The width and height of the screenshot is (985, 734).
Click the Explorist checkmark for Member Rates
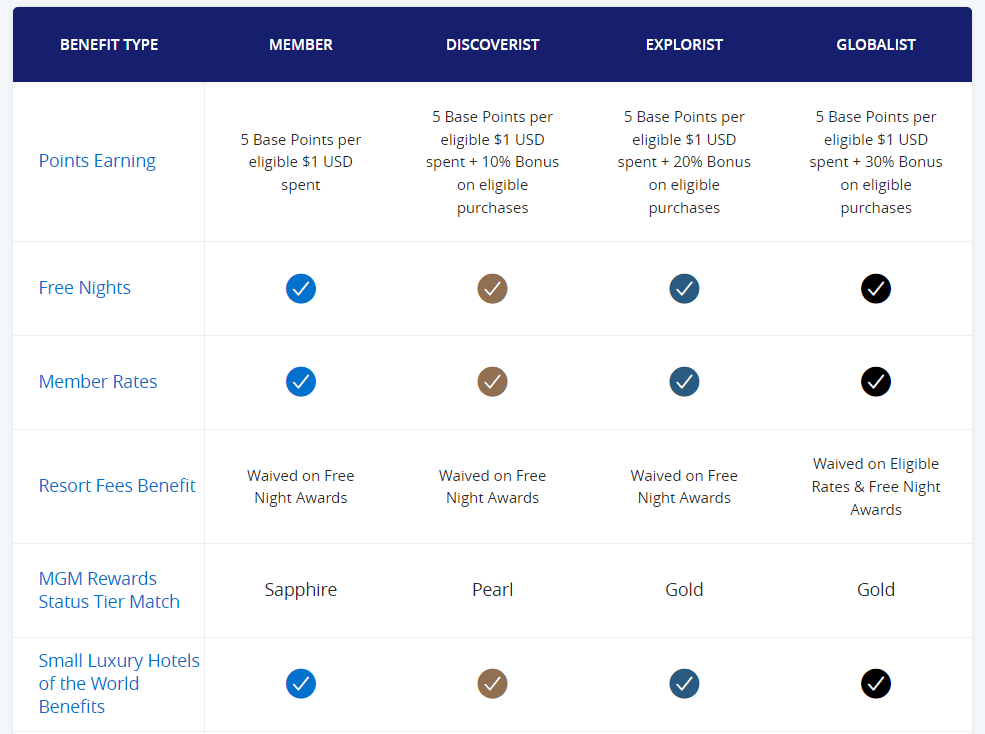(684, 382)
